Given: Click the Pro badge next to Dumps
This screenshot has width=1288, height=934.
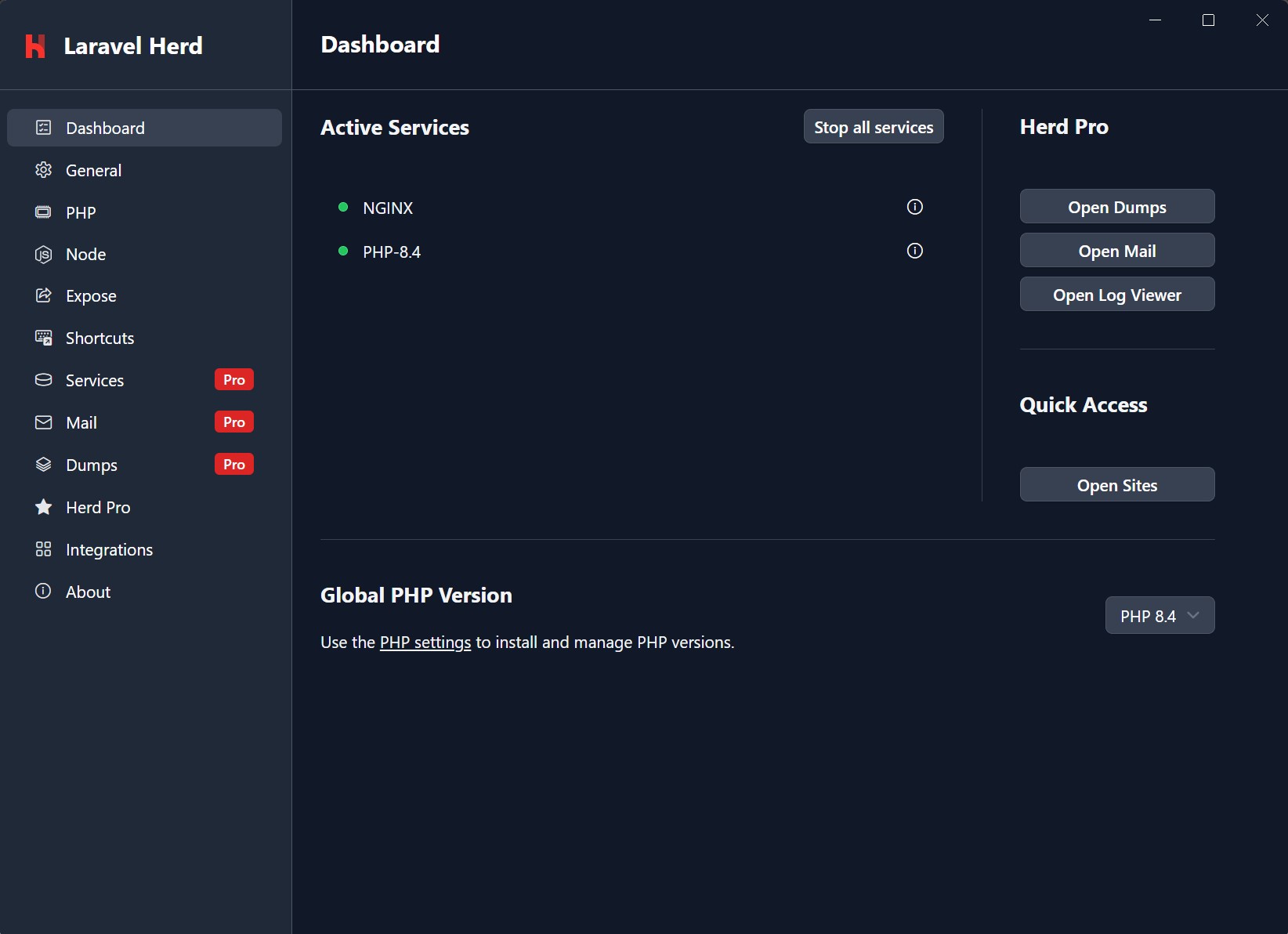Looking at the screenshot, I should pos(233,464).
